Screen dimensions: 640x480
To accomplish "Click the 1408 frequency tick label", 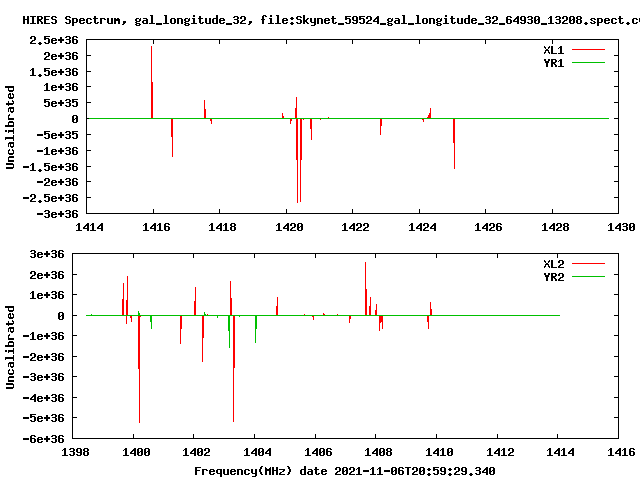I will [378, 452].
